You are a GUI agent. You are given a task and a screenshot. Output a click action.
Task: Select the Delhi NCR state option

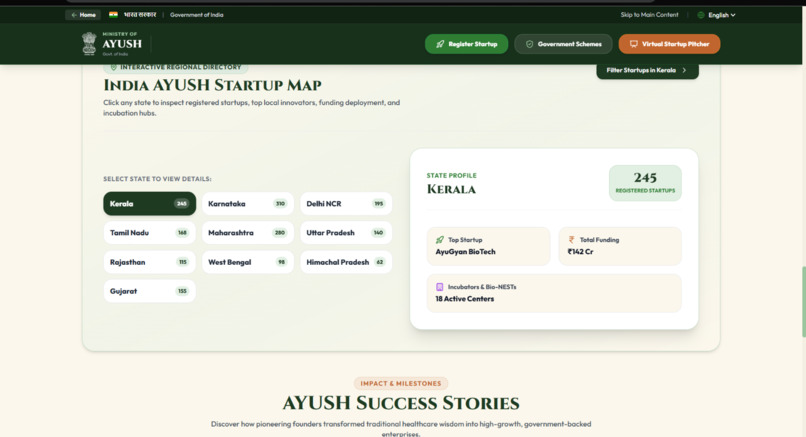pos(346,204)
